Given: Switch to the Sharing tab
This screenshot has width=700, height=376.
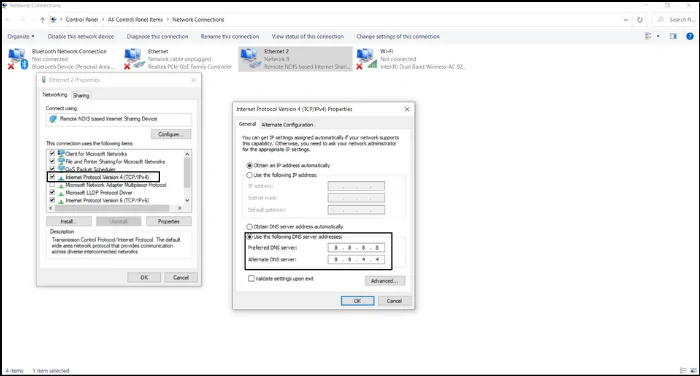Looking at the screenshot, I should click(81, 96).
